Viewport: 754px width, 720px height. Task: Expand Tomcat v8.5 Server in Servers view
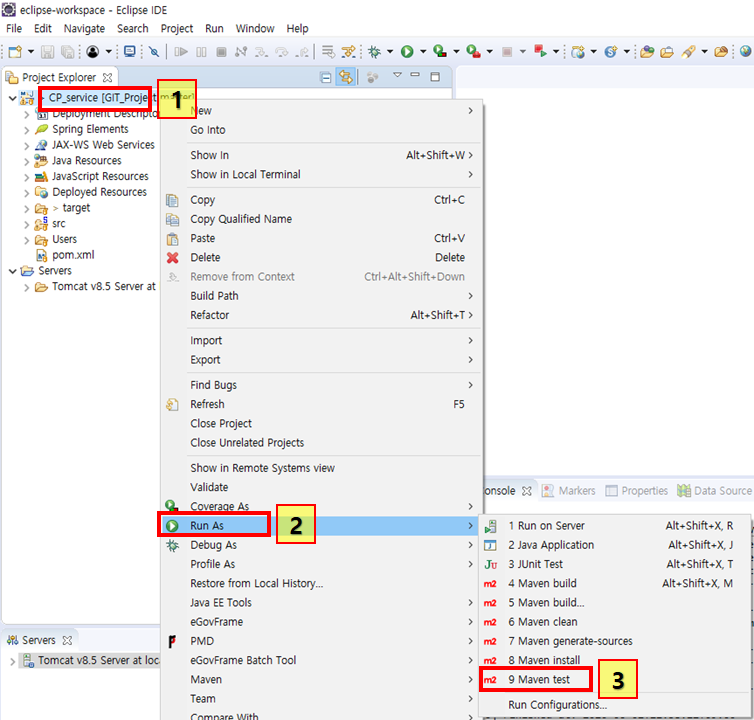point(13,662)
